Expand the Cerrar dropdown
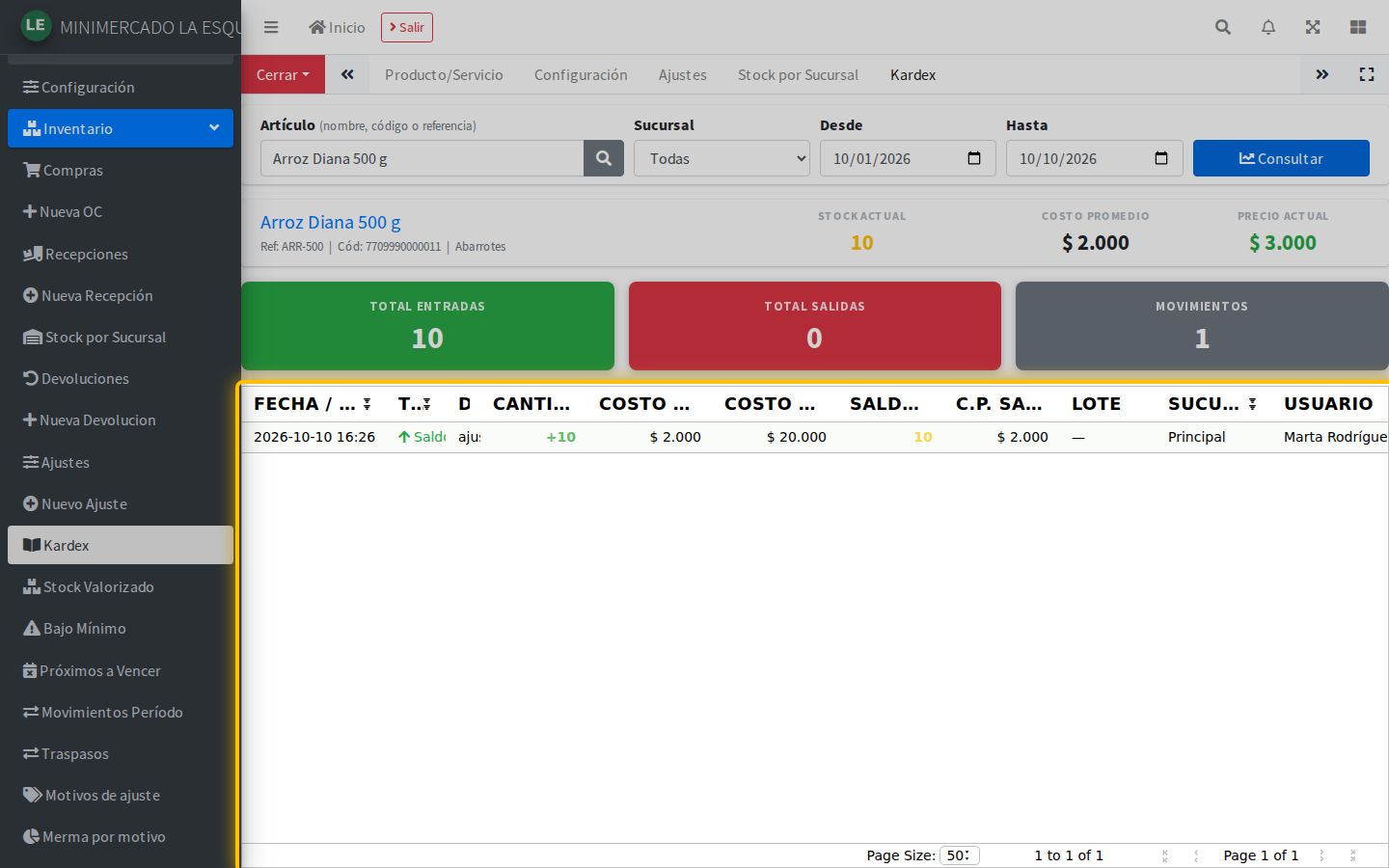Screen dimensions: 1389x868 pos(283,74)
